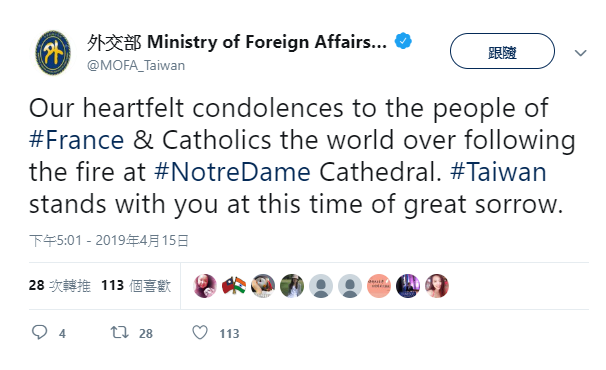Open the last liker avatar on right
The height and width of the screenshot is (370, 606).
(437, 286)
